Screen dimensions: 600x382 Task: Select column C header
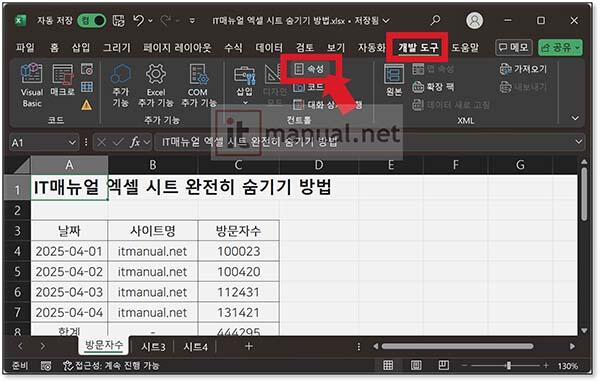[238, 165]
